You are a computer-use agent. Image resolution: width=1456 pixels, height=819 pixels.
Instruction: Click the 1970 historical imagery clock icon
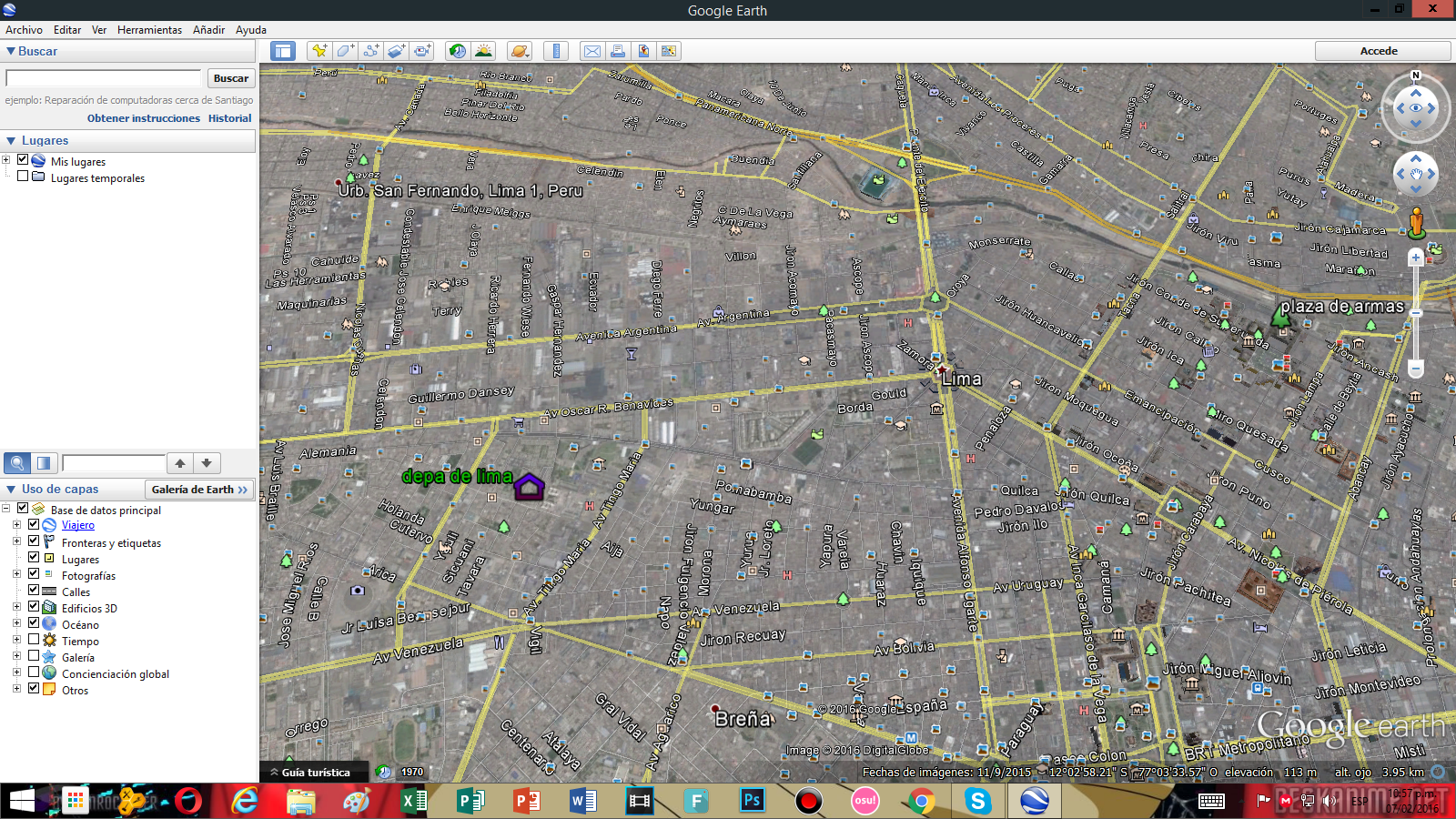click(385, 772)
